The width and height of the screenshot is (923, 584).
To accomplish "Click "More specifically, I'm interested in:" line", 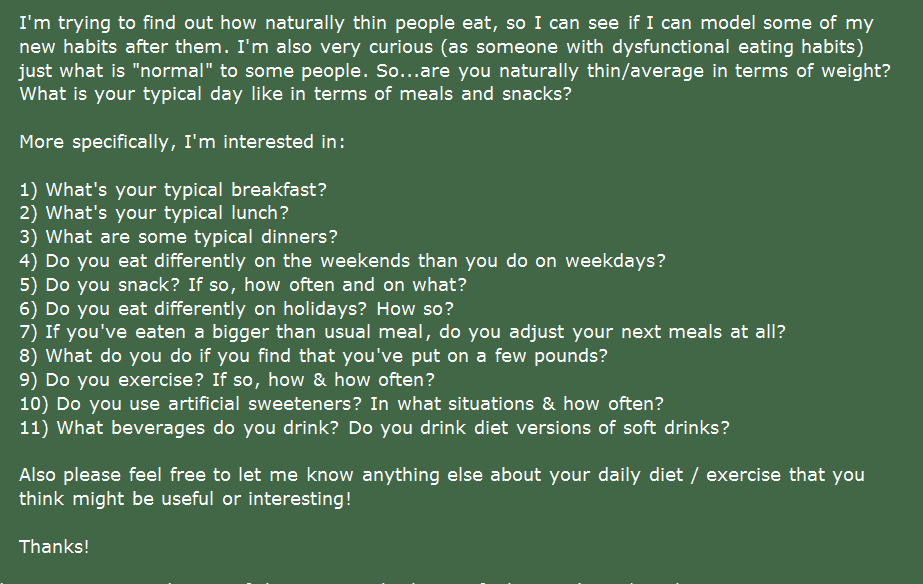I will [x=182, y=142].
